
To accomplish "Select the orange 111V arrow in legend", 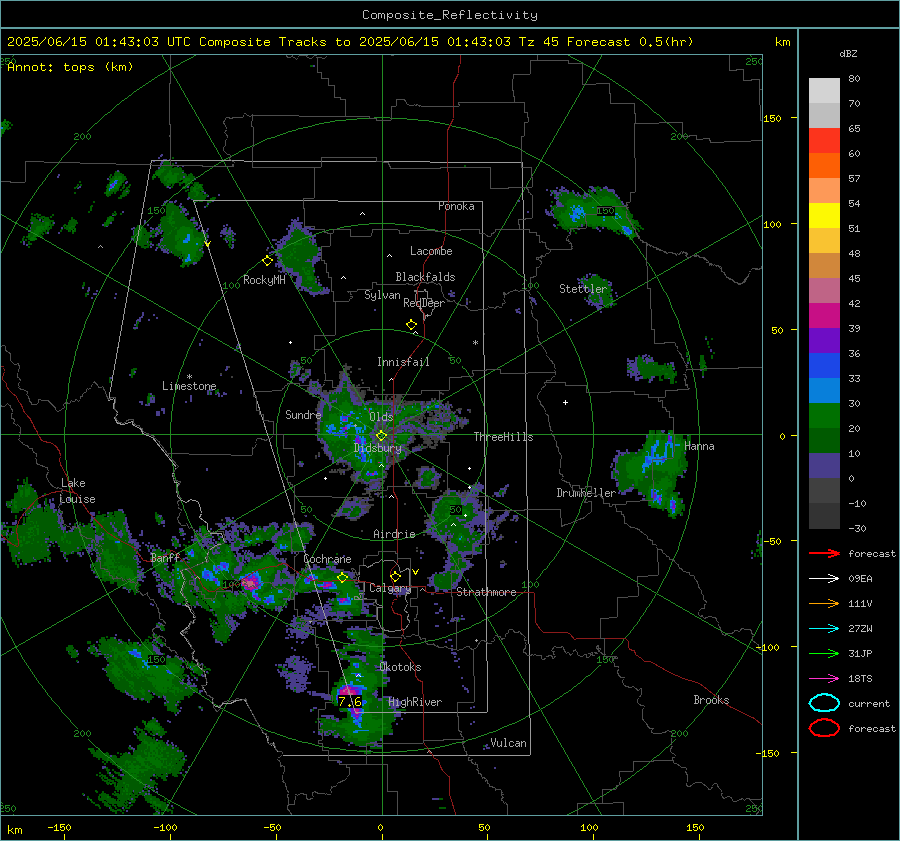I will (824, 603).
